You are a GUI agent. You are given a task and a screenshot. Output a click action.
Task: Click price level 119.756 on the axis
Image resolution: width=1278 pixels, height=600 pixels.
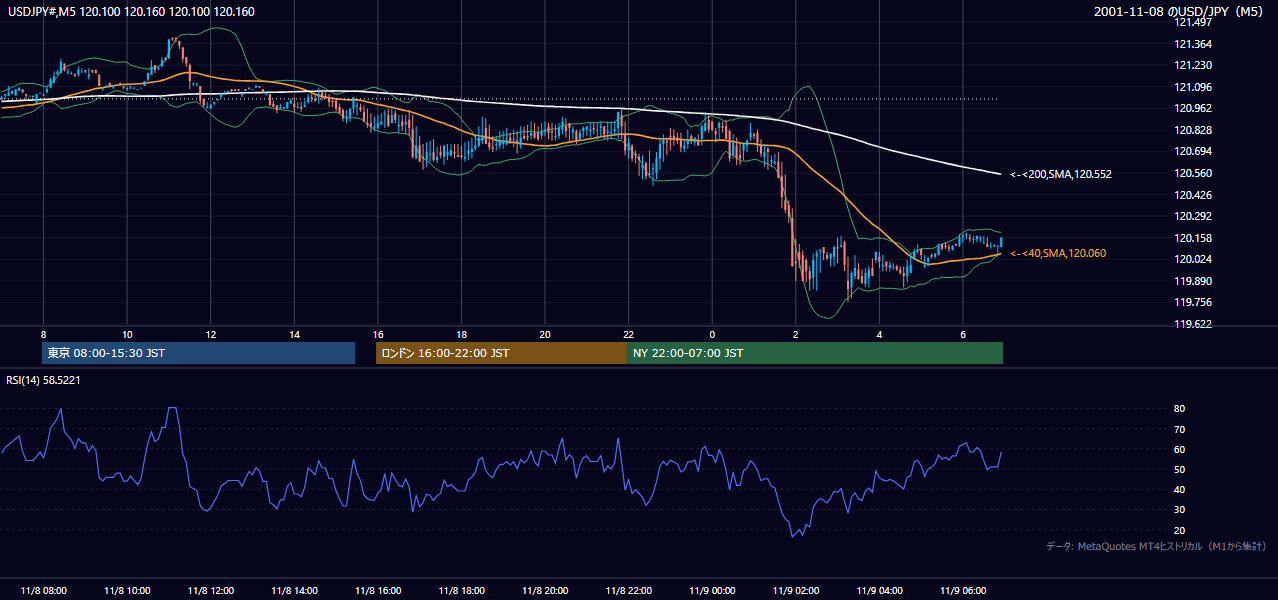point(1191,302)
